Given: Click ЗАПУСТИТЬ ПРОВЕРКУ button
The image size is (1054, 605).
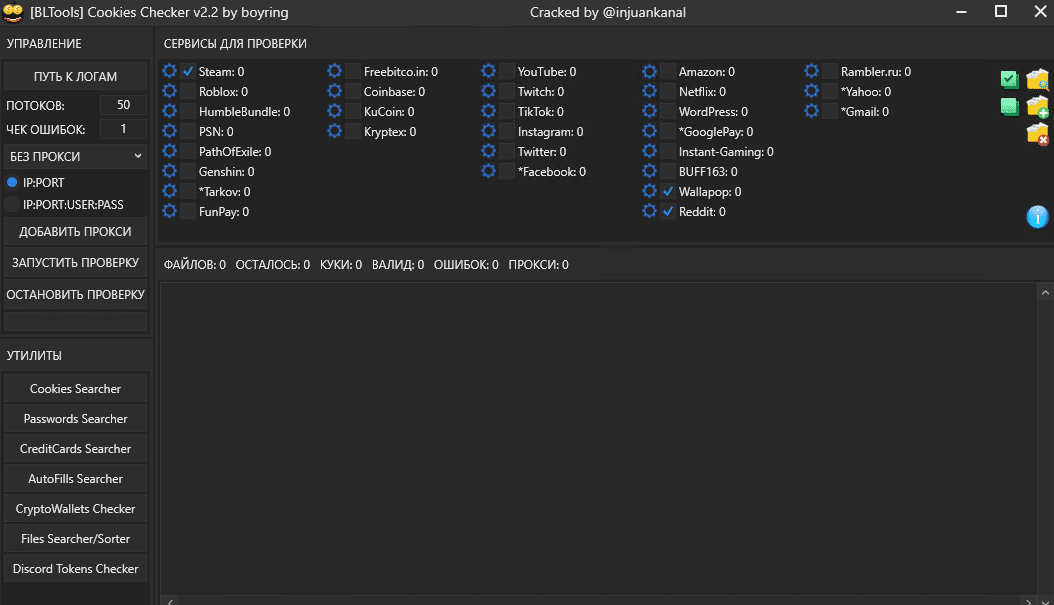Looking at the screenshot, I should click(75, 263).
